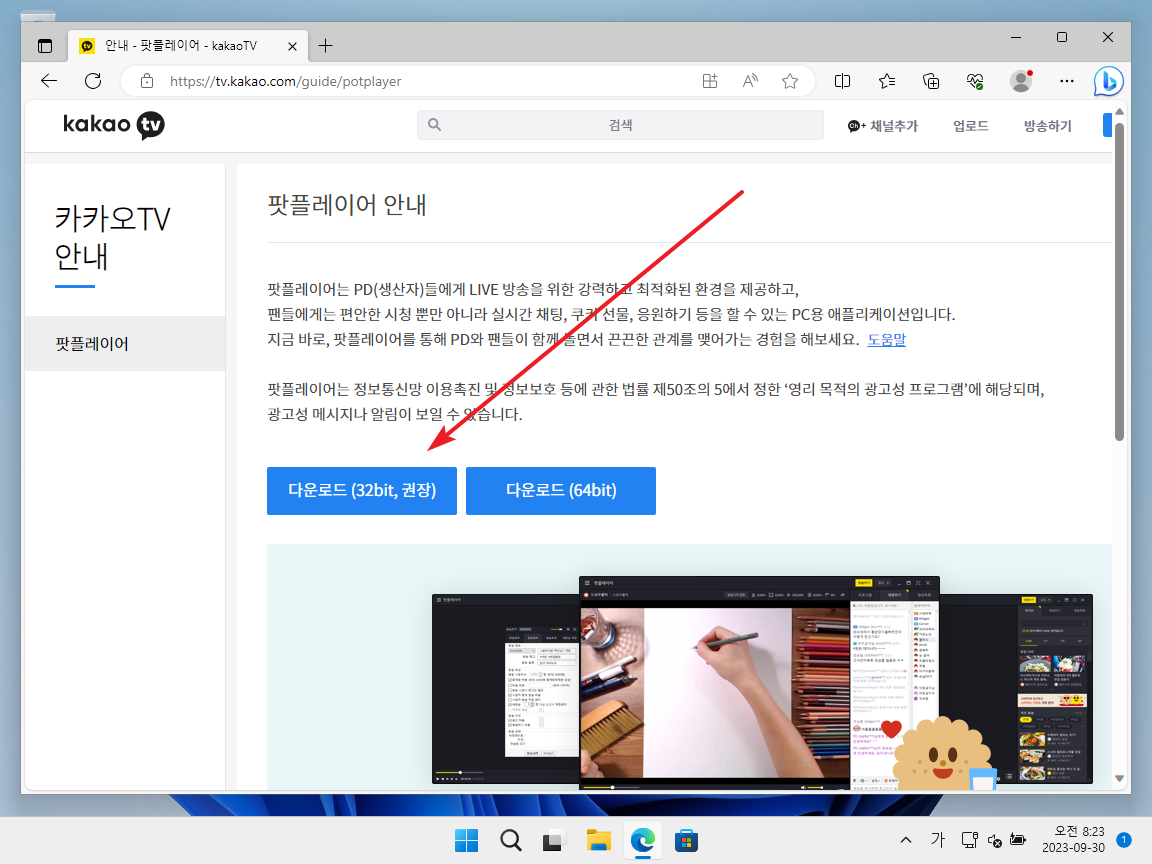Open Microsoft Store from the taskbar
This screenshot has width=1152, height=864.
coord(686,840)
